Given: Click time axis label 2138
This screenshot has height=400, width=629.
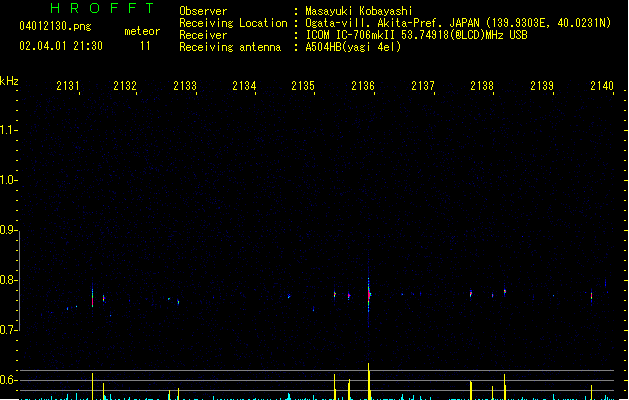Looking at the screenshot, I should (482, 86).
